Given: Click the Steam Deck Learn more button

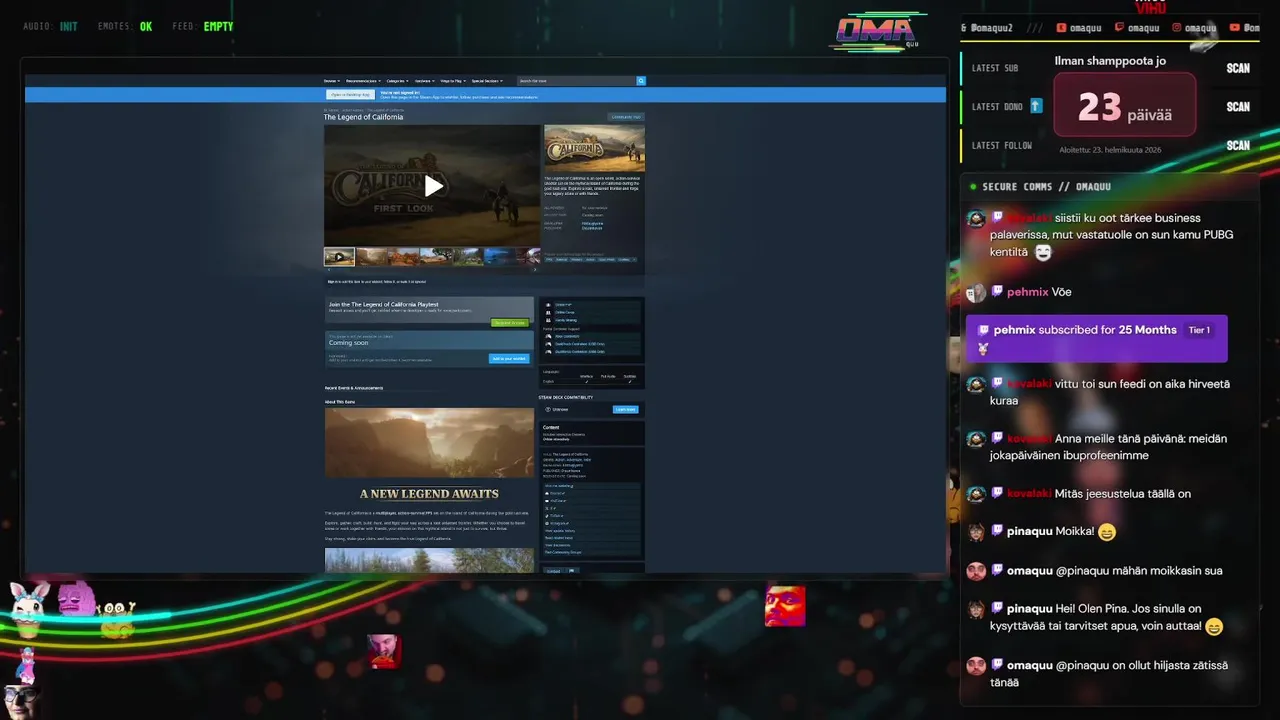Looking at the screenshot, I should [x=625, y=409].
